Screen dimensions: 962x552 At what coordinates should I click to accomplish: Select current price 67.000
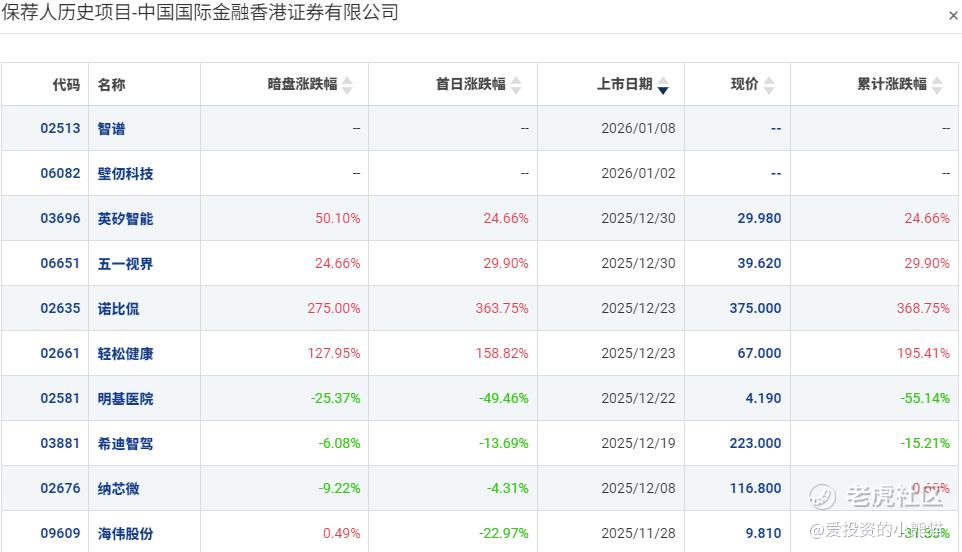pos(759,353)
